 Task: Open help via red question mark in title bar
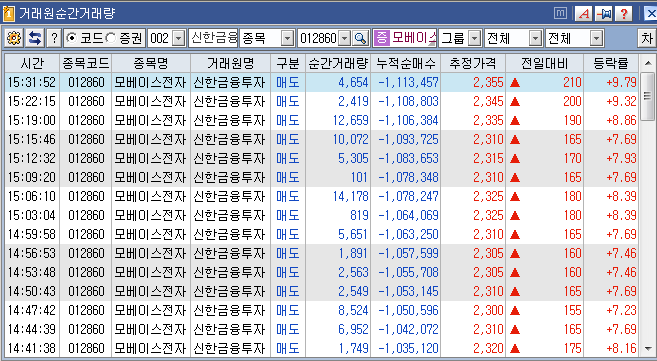624,13
